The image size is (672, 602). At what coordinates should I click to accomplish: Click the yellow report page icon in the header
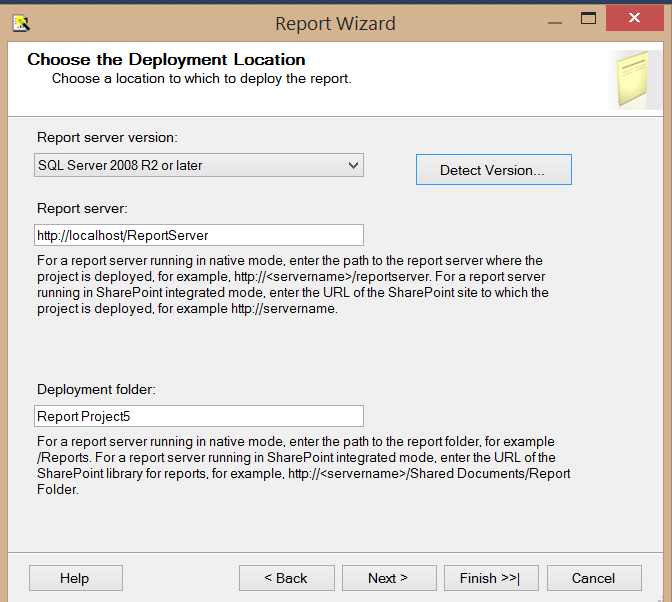(632, 79)
